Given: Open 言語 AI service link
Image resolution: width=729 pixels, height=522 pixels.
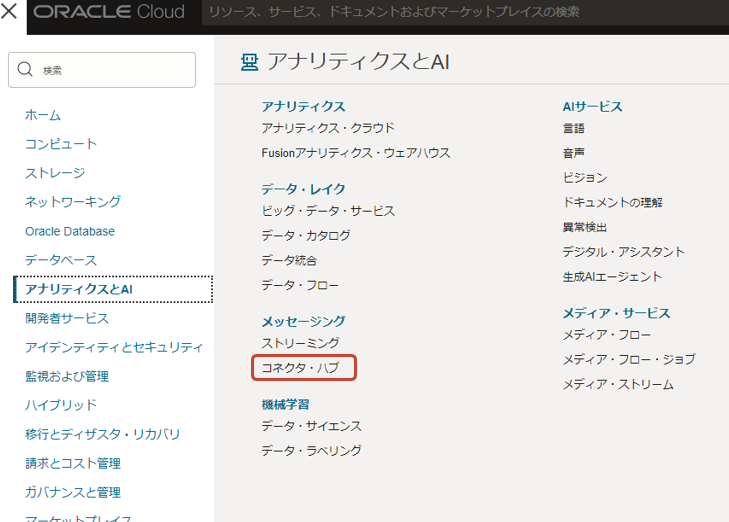Looking at the screenshot, I should (x=574, y=128).
